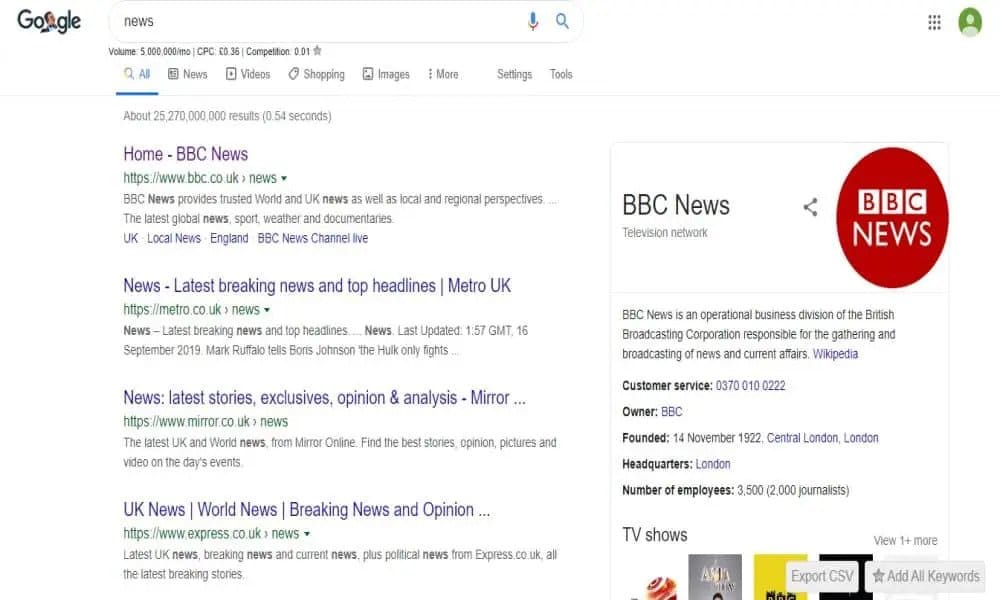Switch to the Images tab
1000x600 pixels.
[386, 74]
